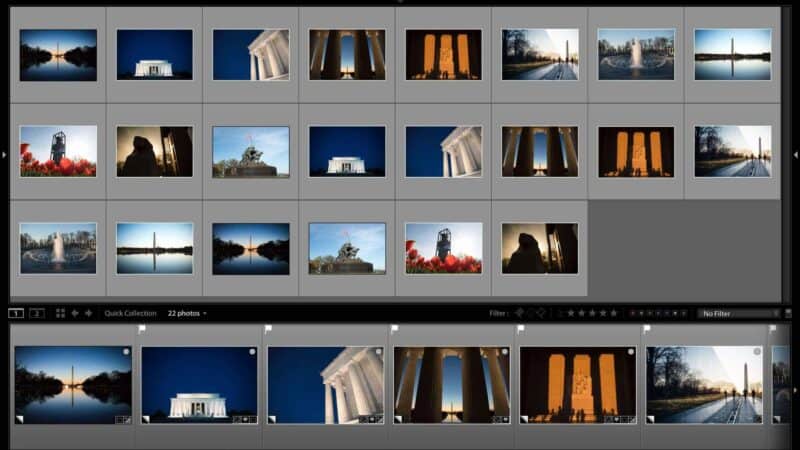Click badge icons on filmstrip orange columns photo
Image resolution: width=800 pixels, height=450 pixels.
coord(620,419)
